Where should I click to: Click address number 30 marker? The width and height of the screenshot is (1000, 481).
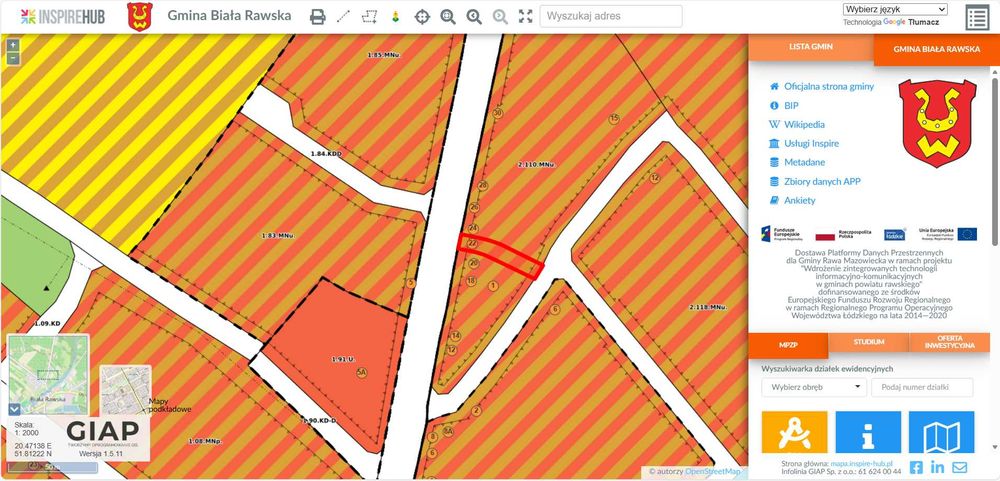pyautogui.click(x=498, y=112)
